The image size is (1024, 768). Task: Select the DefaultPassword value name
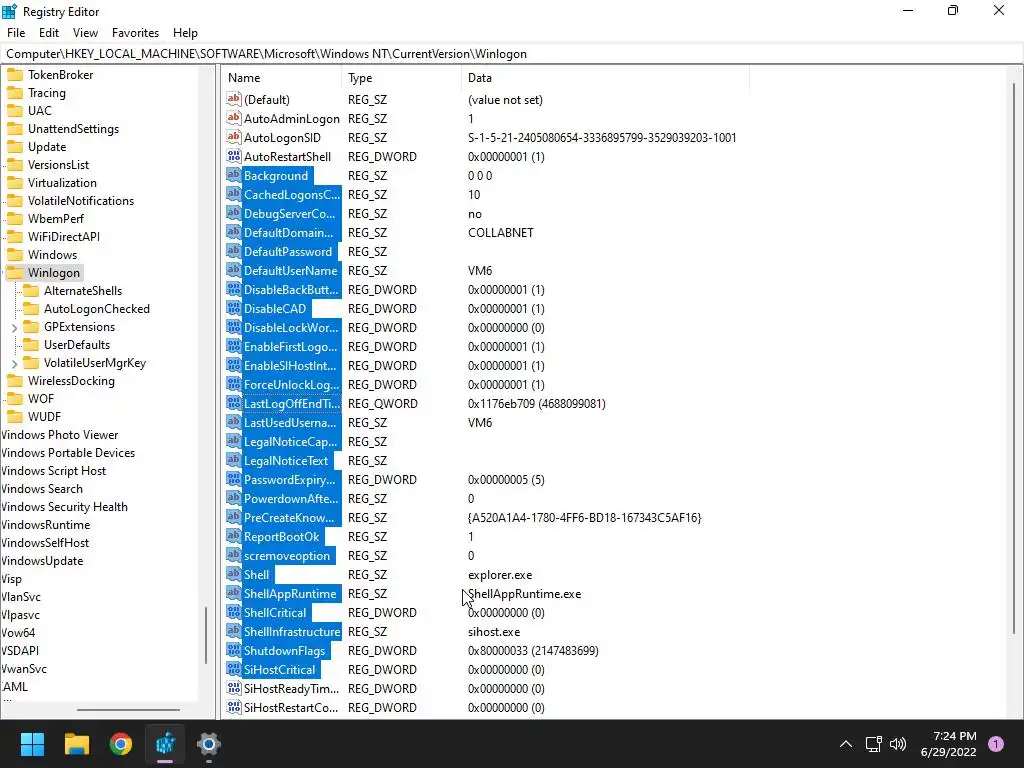pyautogui.click(x=288, y=251)
